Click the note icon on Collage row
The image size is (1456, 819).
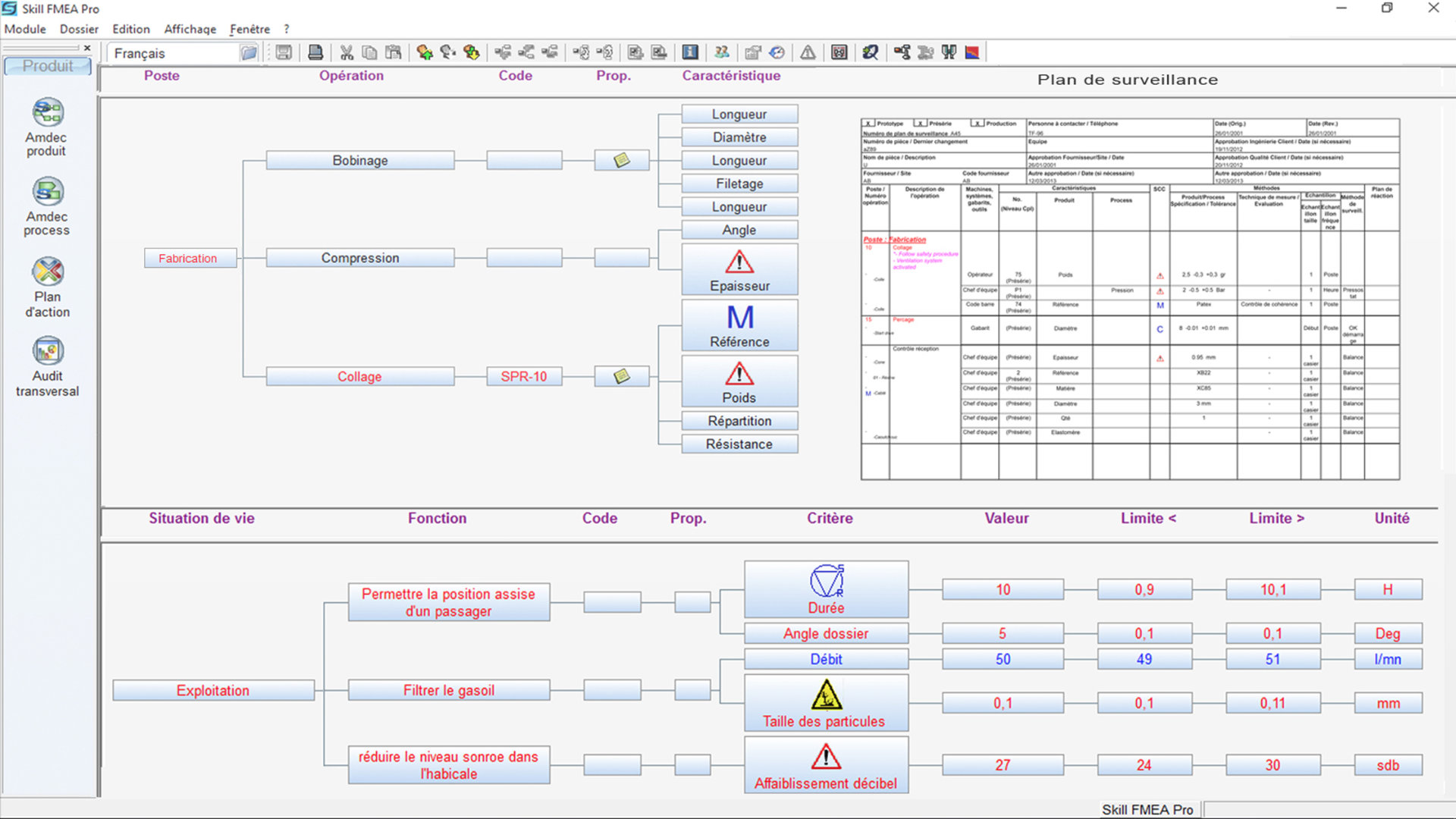(x=622, y=376)
